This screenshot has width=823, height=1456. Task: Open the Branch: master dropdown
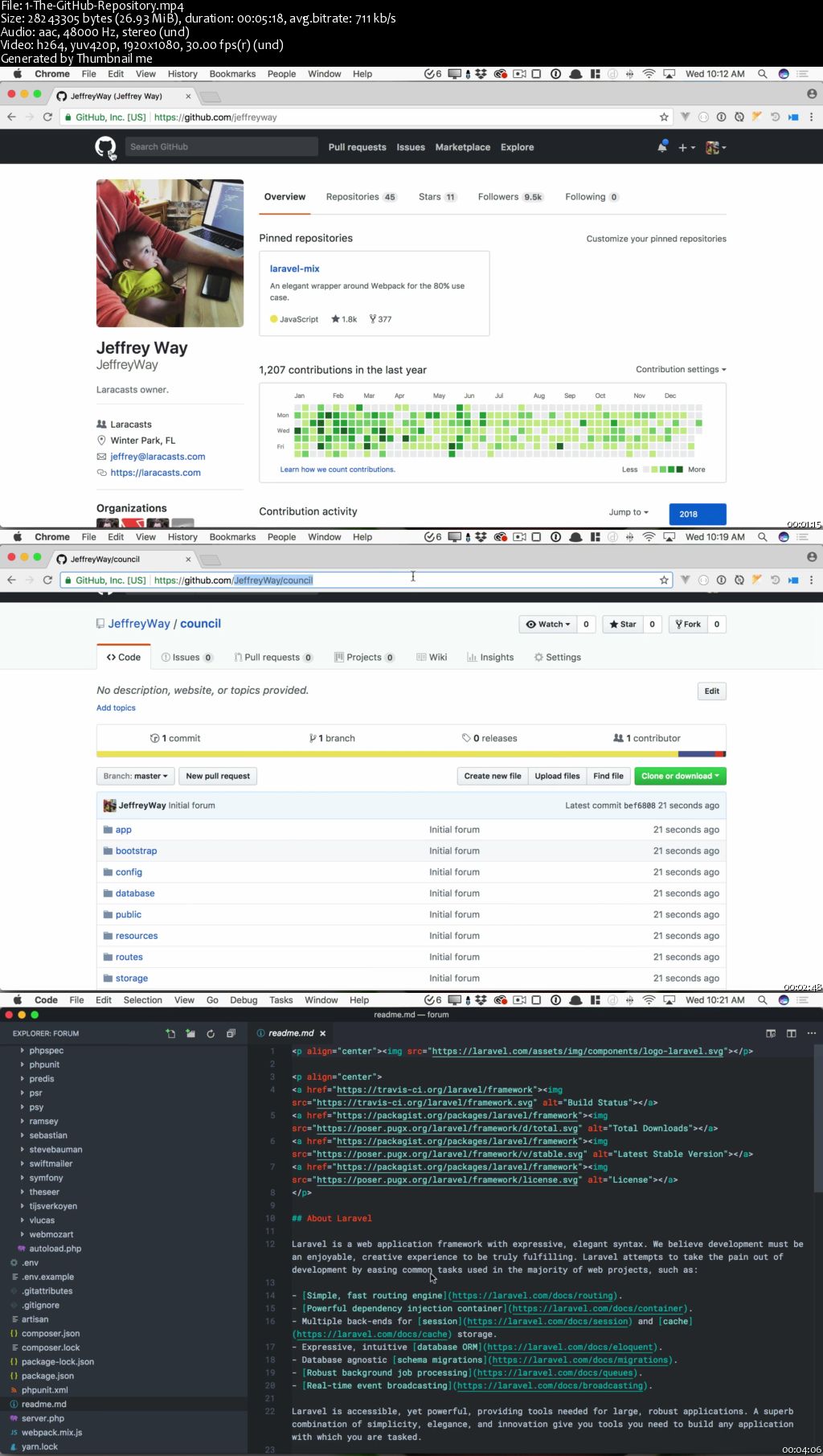click(x=135, y=777)
